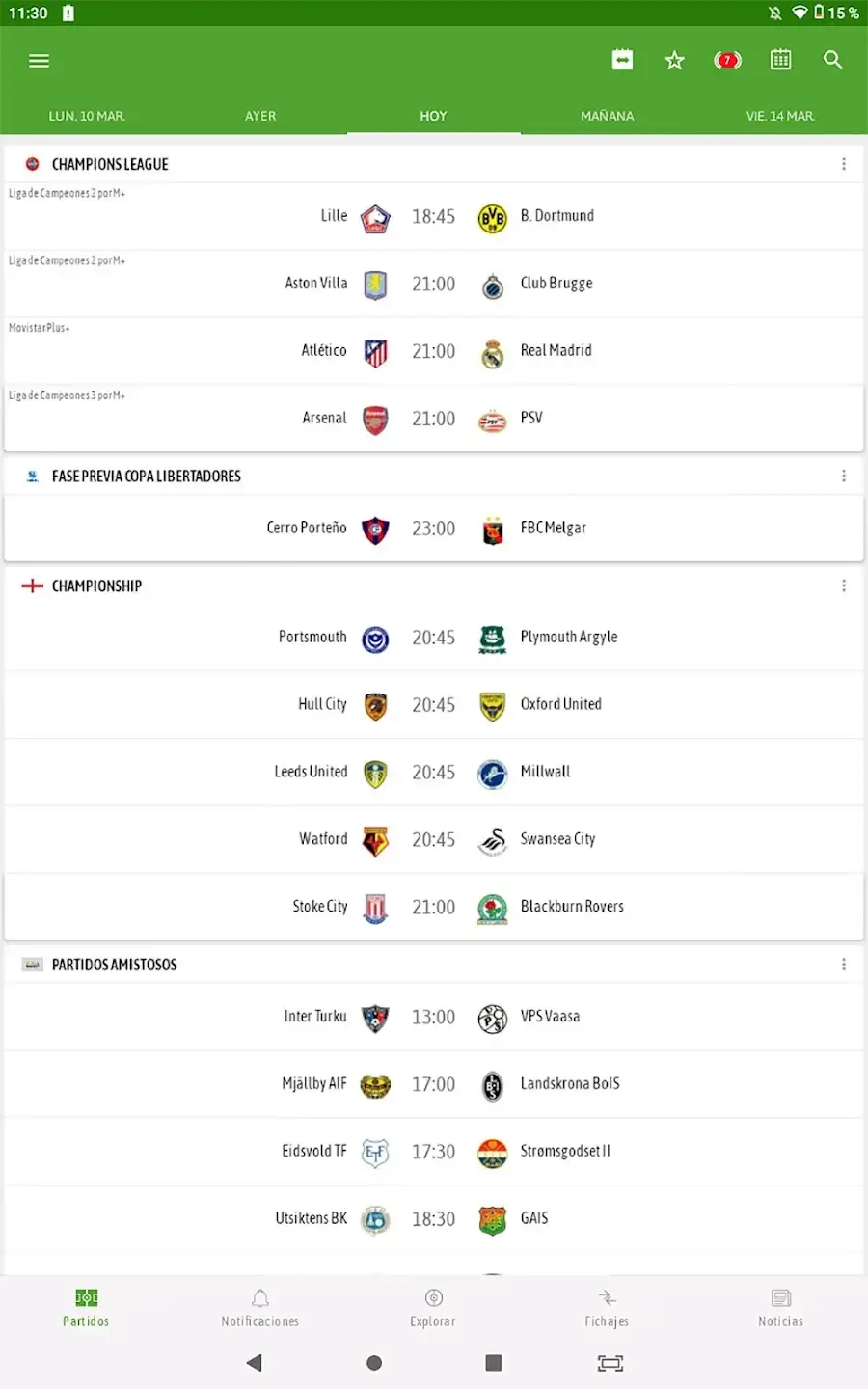This screenshot has height=1389, width=868.
Task: Tap the green calendar-swap icon in header
Action: pos(622,60)
